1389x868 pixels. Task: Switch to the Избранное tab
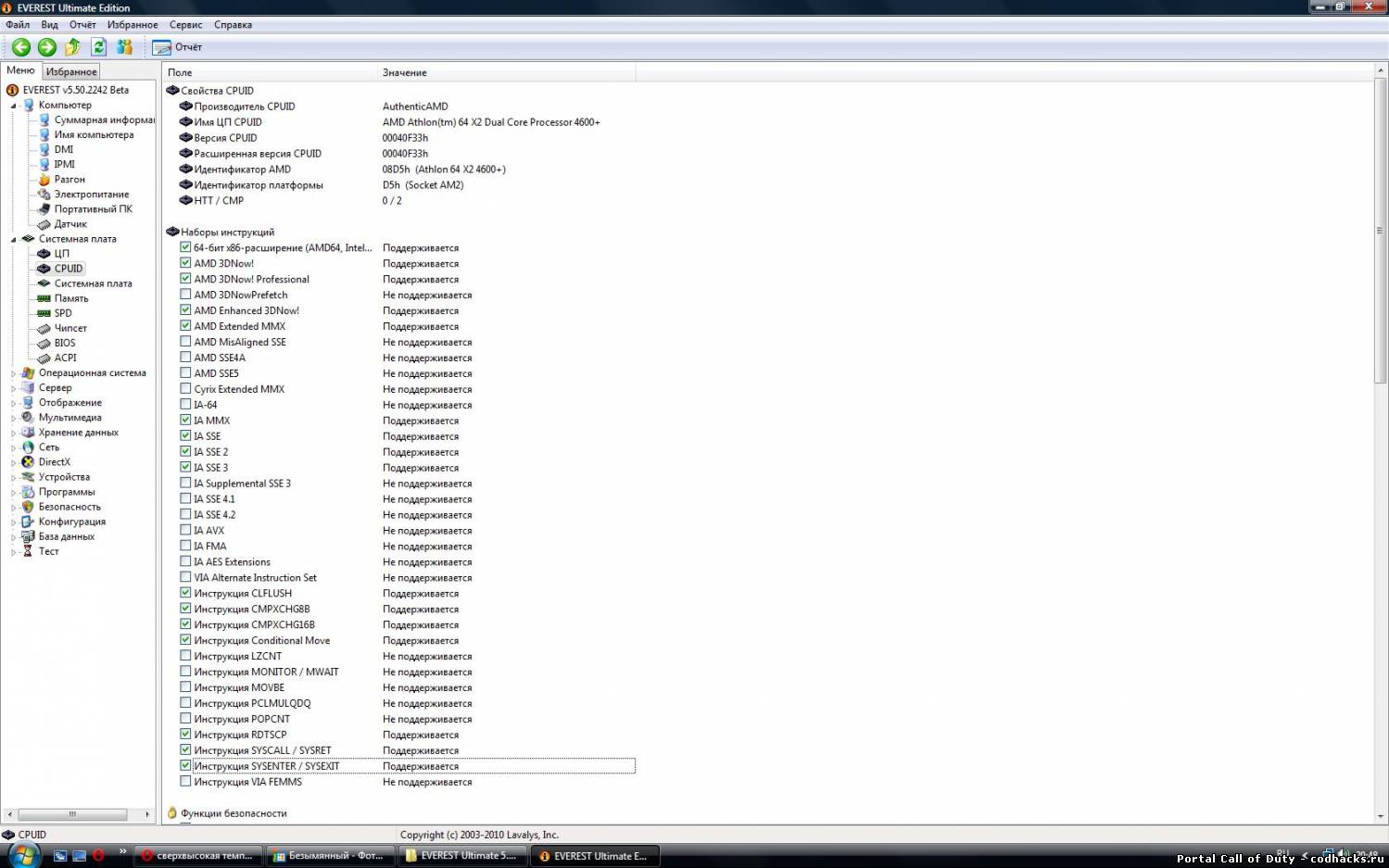click(x=71, y=71)
